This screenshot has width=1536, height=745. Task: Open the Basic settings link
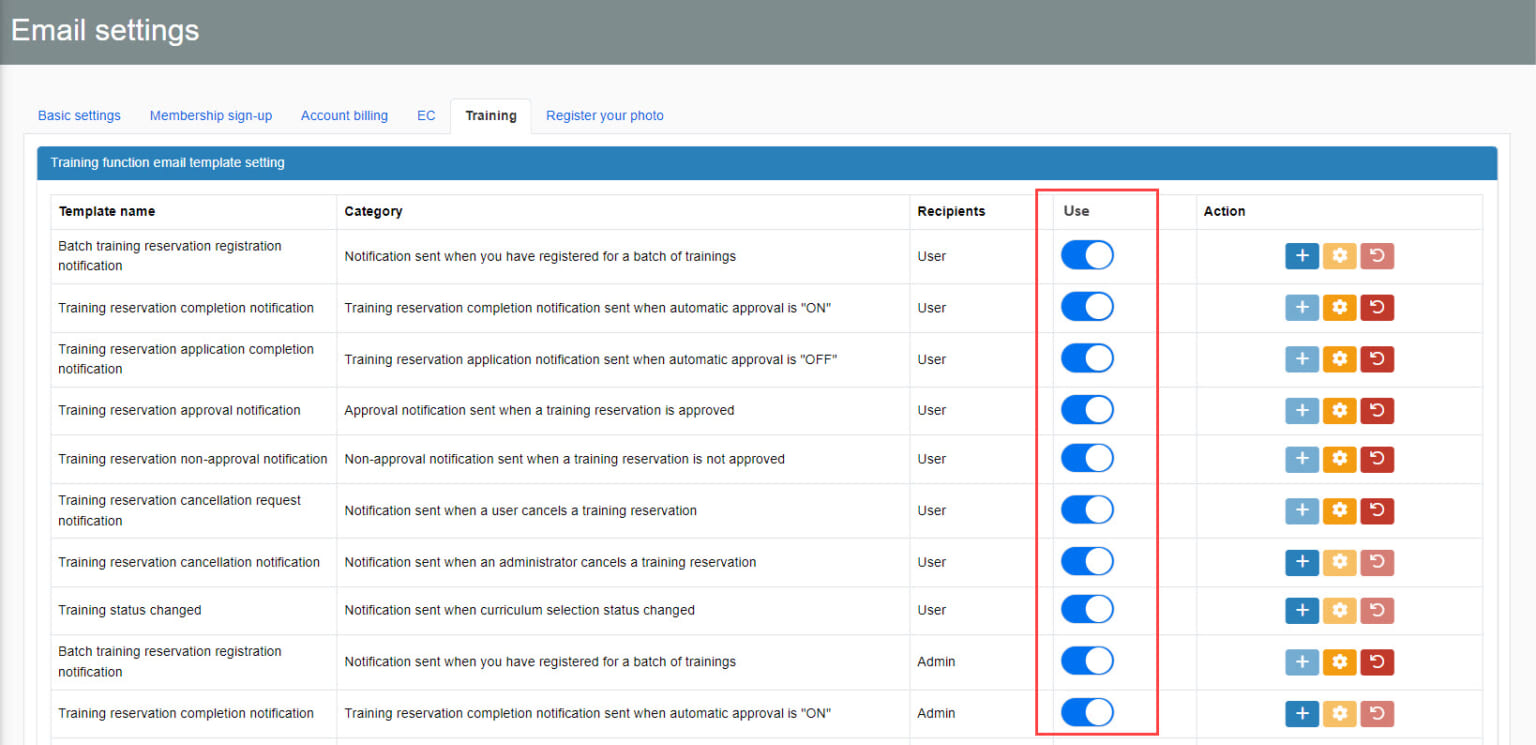click(79, 115)
